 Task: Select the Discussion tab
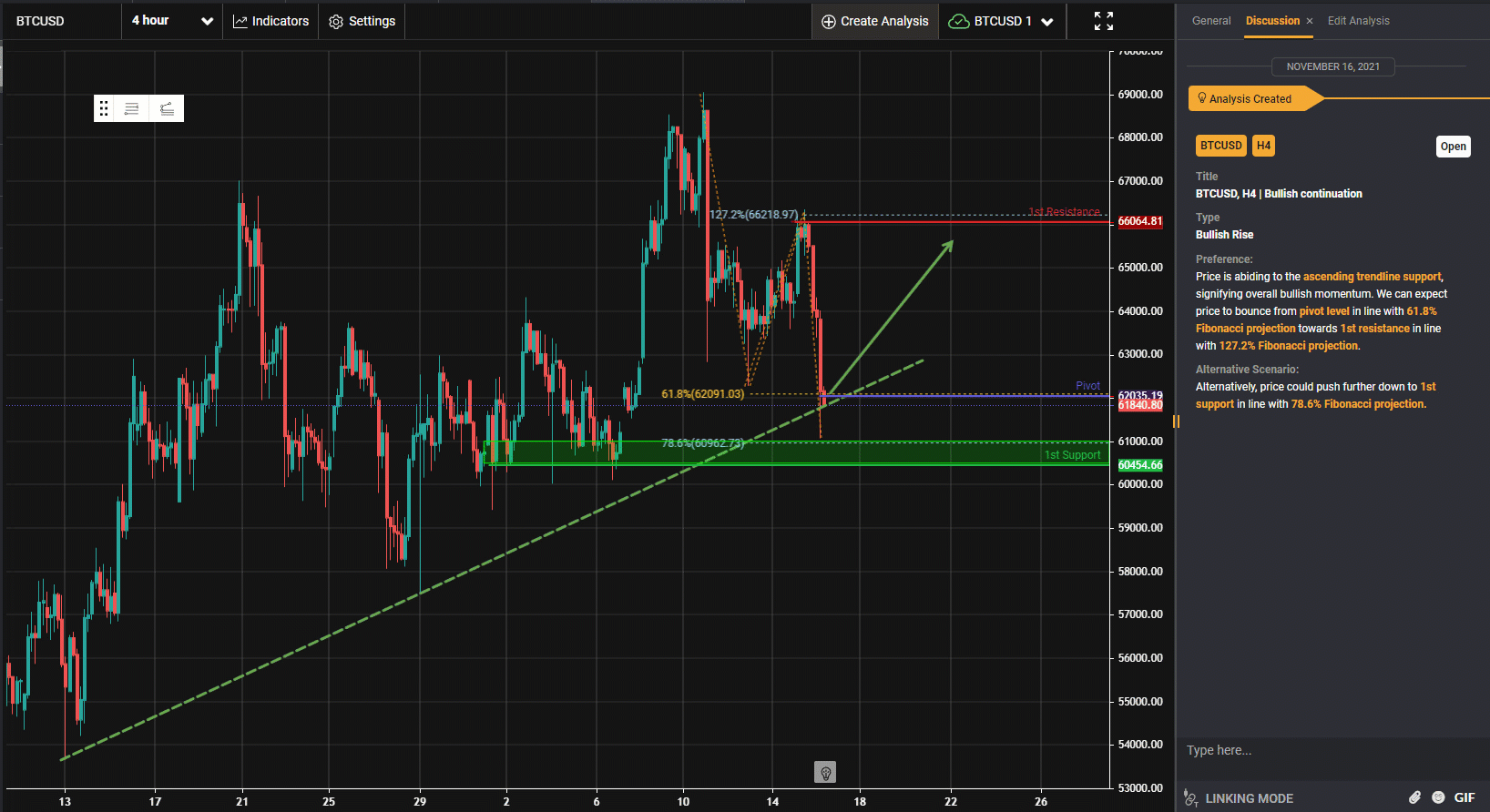tap(1272, 21)
